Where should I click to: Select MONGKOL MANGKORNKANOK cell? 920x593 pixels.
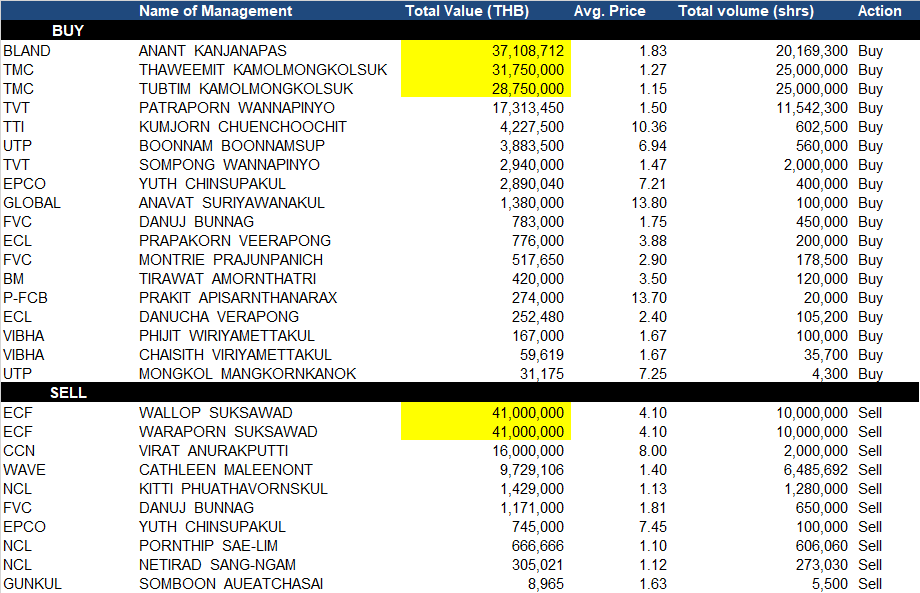tap(248, 374)
